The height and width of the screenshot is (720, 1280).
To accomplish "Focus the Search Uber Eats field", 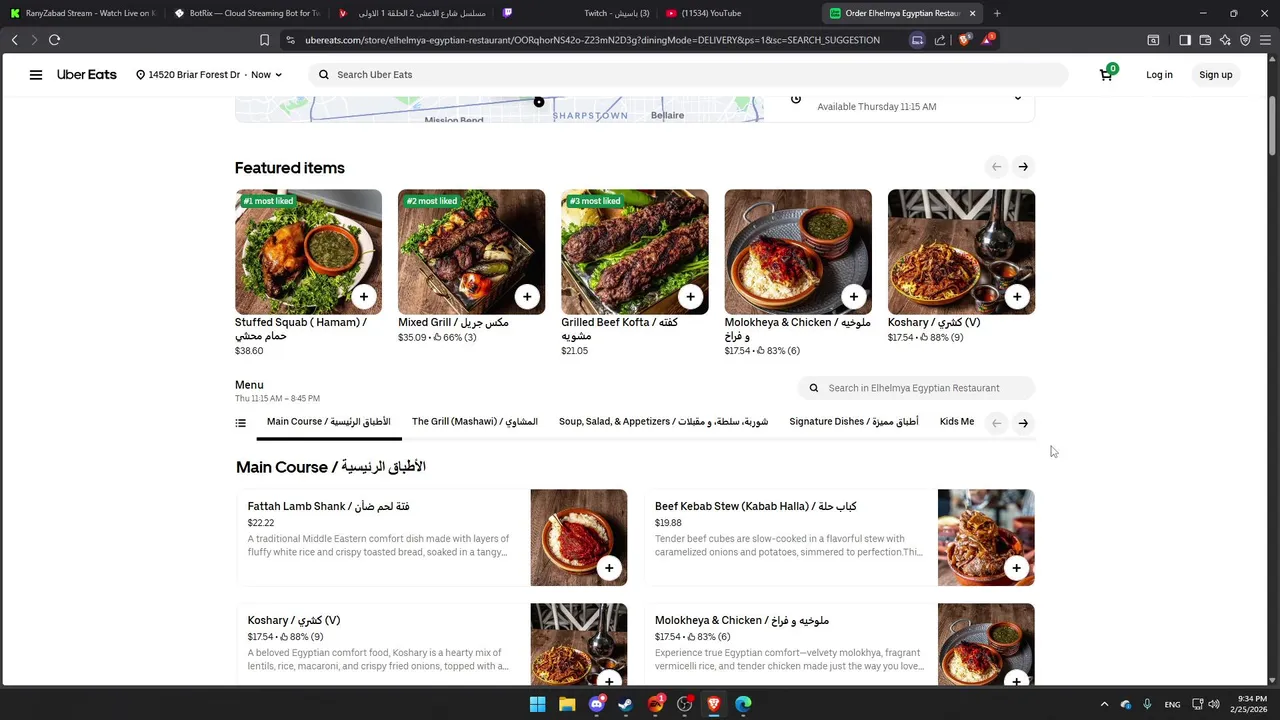I will (x=690, y=75).
